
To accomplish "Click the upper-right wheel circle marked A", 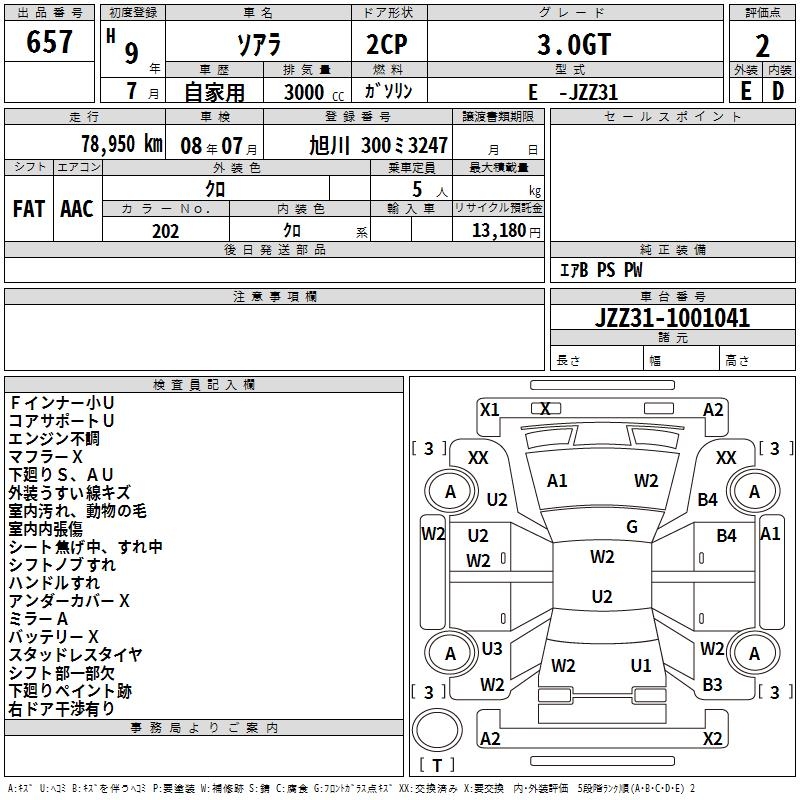I will click(x=754, y=491).
